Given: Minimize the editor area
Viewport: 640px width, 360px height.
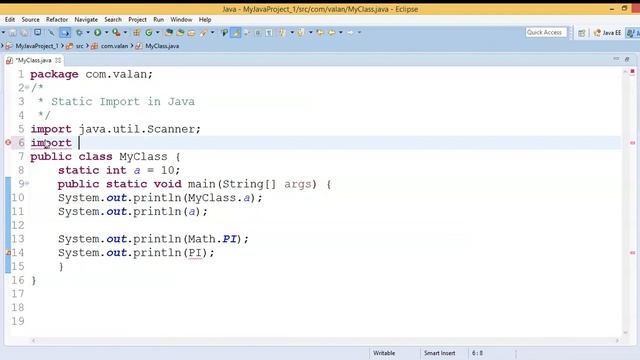Looking at the screenshot, I should click(x=616, y=59).
